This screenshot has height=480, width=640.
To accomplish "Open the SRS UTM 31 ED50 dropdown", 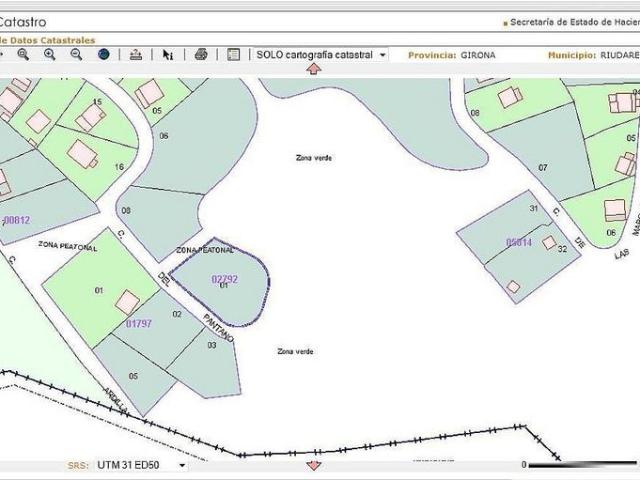I will (141, 465).
